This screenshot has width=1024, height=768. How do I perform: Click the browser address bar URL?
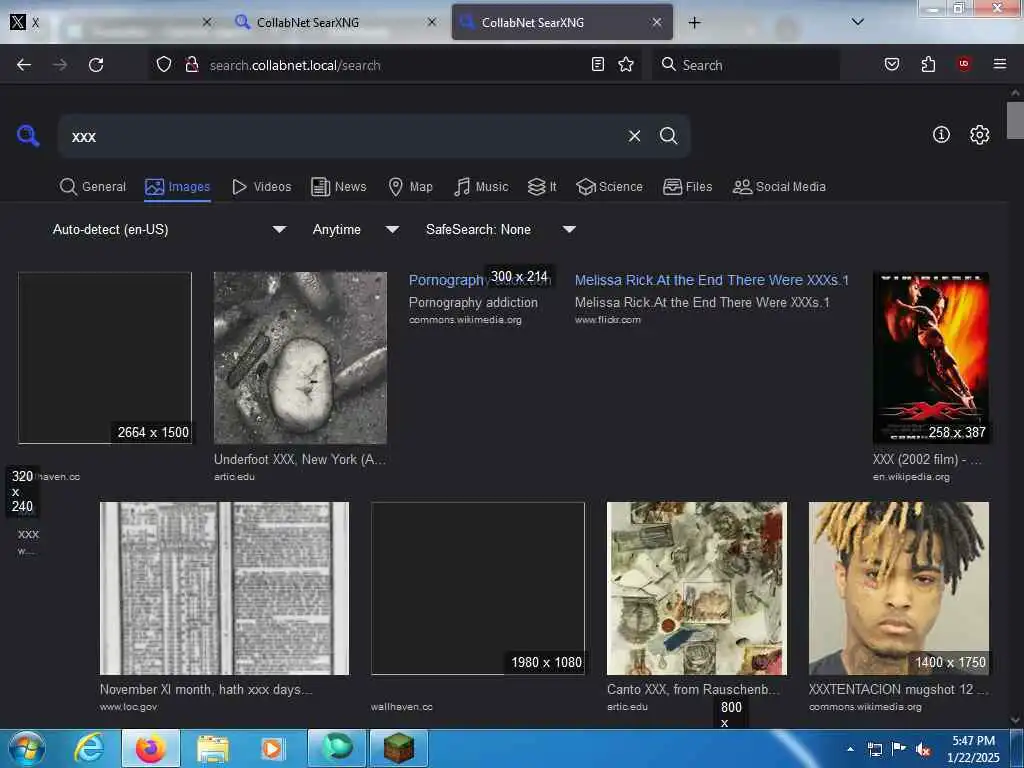pyautogui.click(x=295, y=65)
